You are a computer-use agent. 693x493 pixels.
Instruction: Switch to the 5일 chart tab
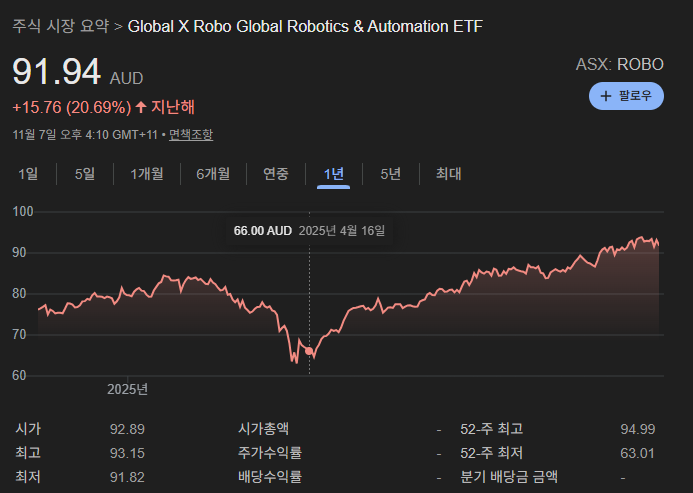pyautogui.click(x=85, y=174)
